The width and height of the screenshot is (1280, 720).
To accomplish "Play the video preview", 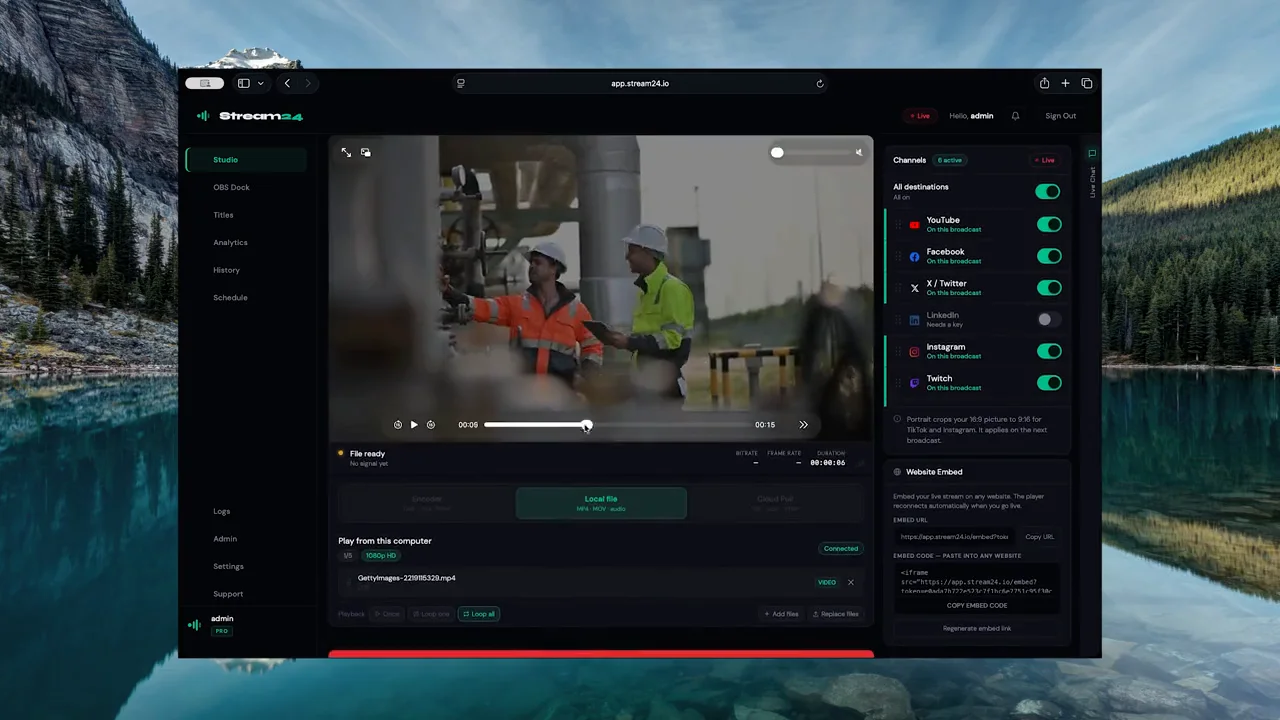I will 414,425.
